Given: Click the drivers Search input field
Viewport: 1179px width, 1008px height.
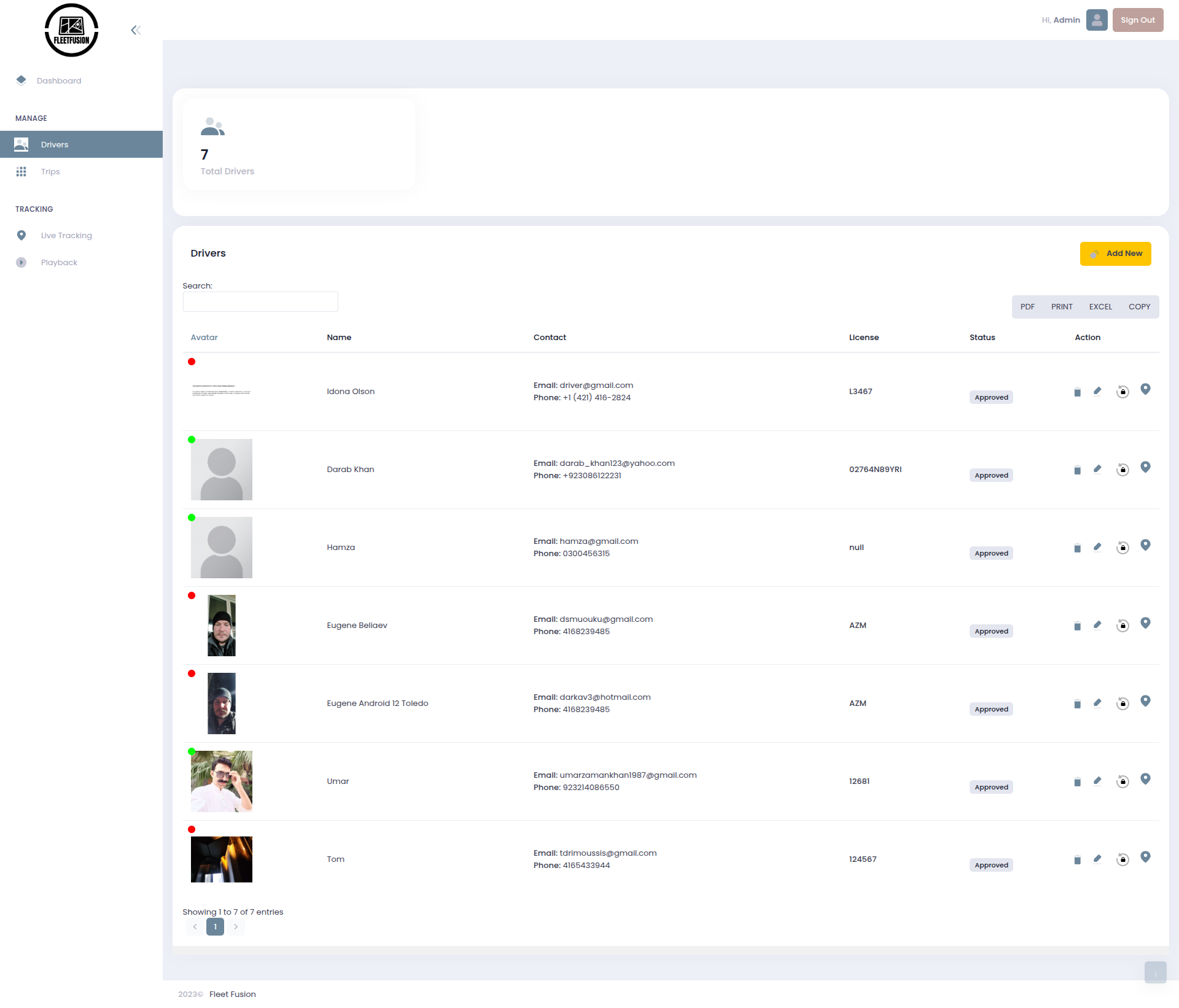Looking at the screenshot, I should tap(260, 302).
